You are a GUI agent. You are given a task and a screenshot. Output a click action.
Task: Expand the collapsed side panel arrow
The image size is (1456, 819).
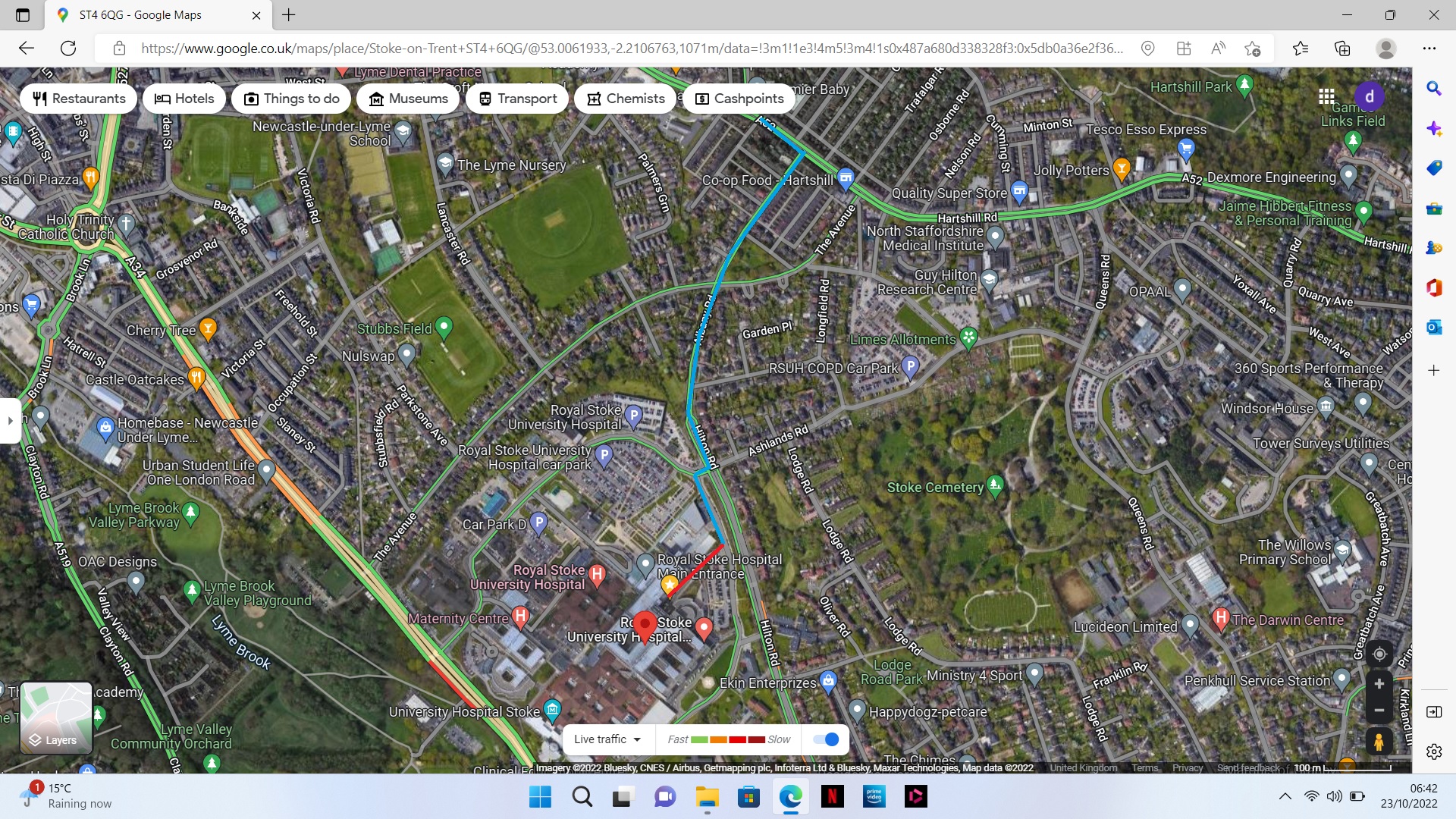10,420
